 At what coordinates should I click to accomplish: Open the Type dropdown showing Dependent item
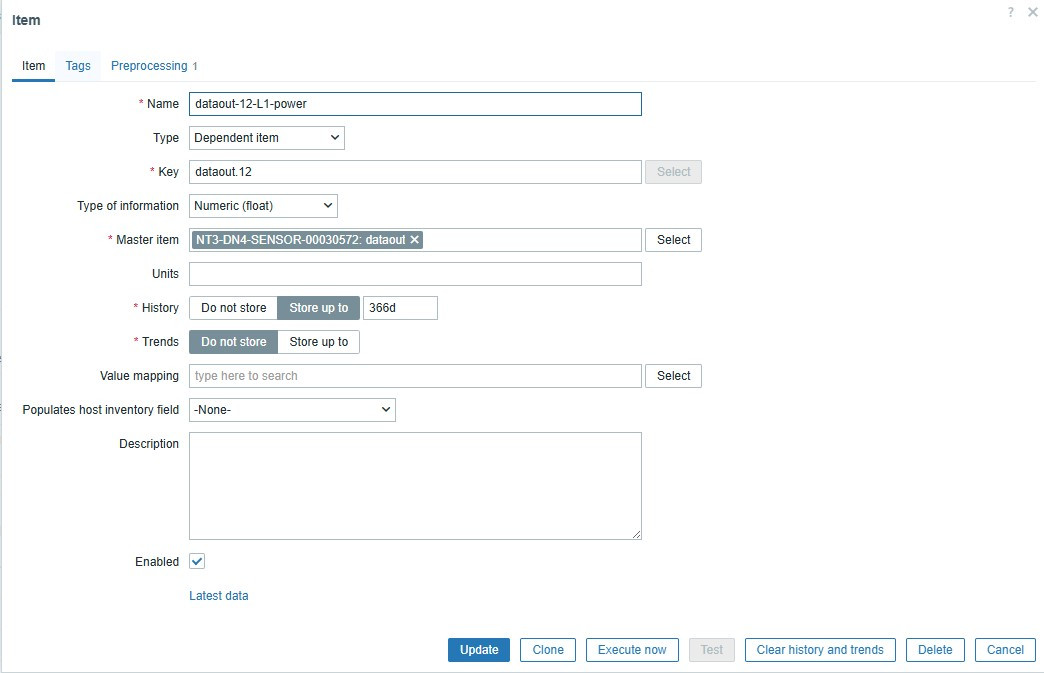pyautogui.click(x=266, y=137)
